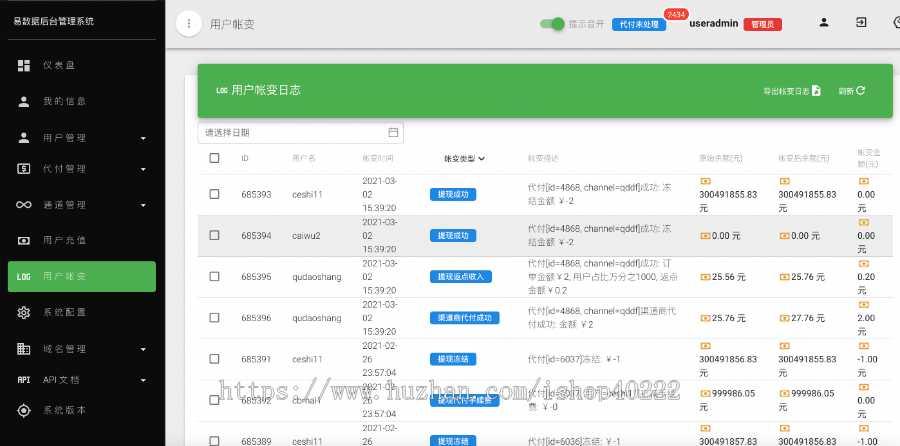Click the 刷新 refresh icon
This screenshot has width=900, height=446.
(x=860, y=91)
